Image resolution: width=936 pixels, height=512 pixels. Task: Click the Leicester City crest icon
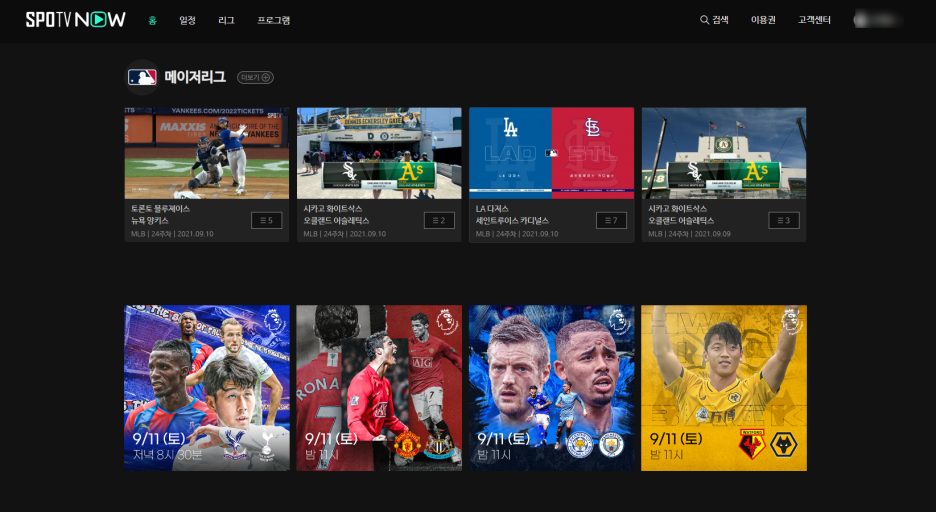click(579, 445)
